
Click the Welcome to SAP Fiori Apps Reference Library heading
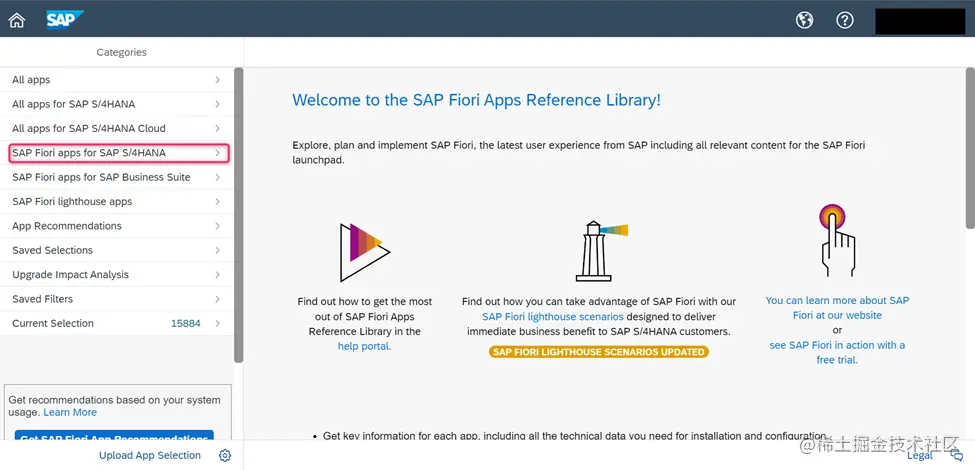tap(476, 100)
